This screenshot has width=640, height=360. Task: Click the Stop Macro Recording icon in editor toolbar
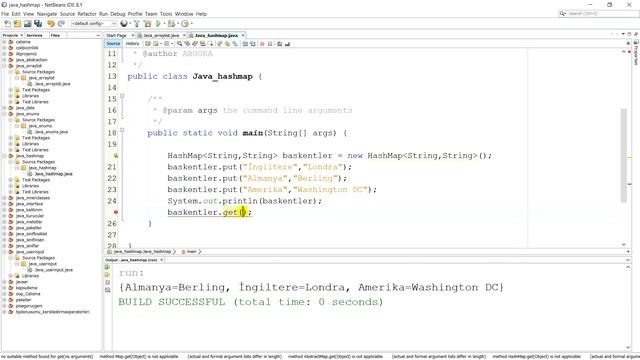(x=270, y=44)
